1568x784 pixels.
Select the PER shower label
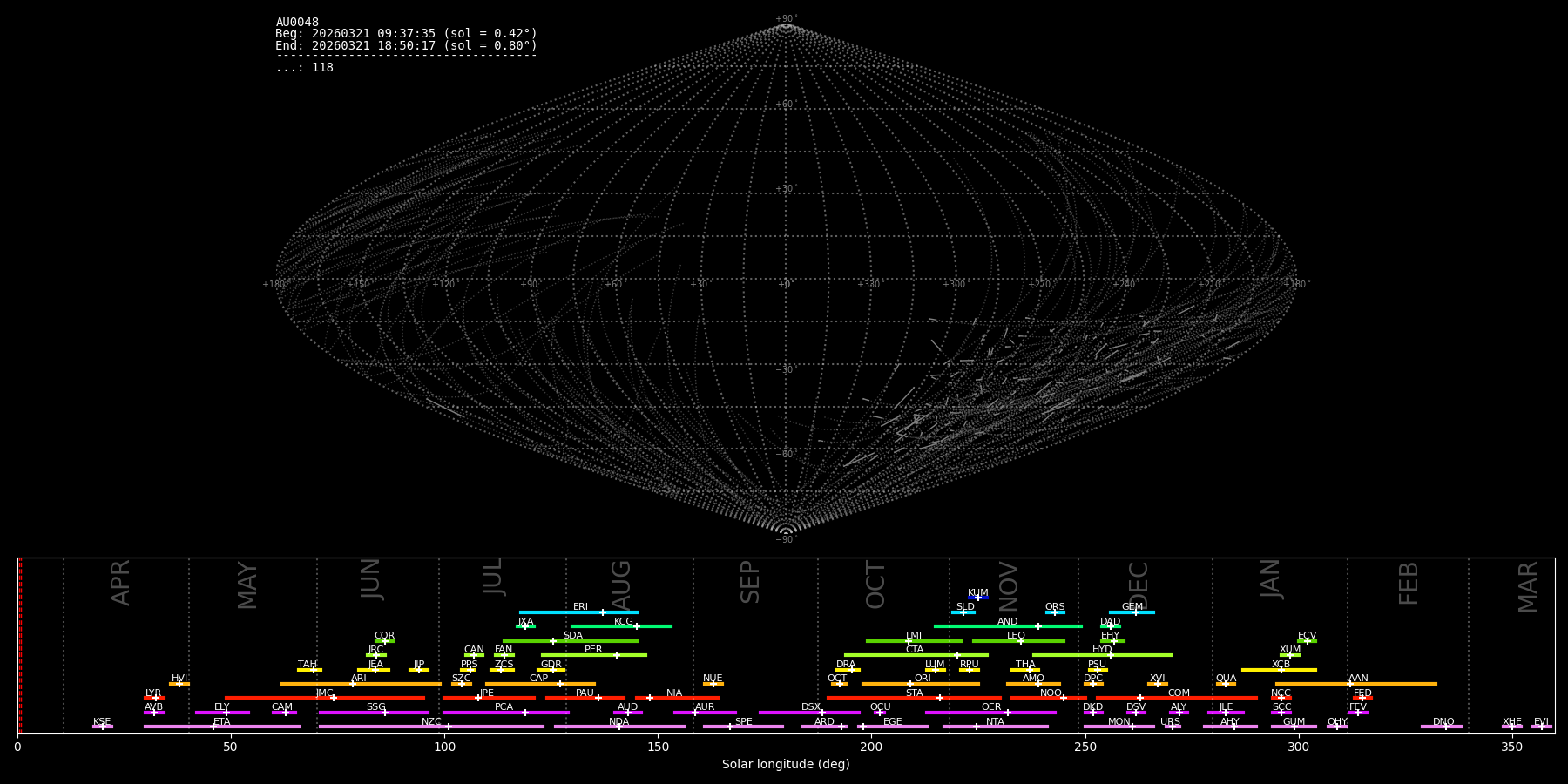coord(593,650)
